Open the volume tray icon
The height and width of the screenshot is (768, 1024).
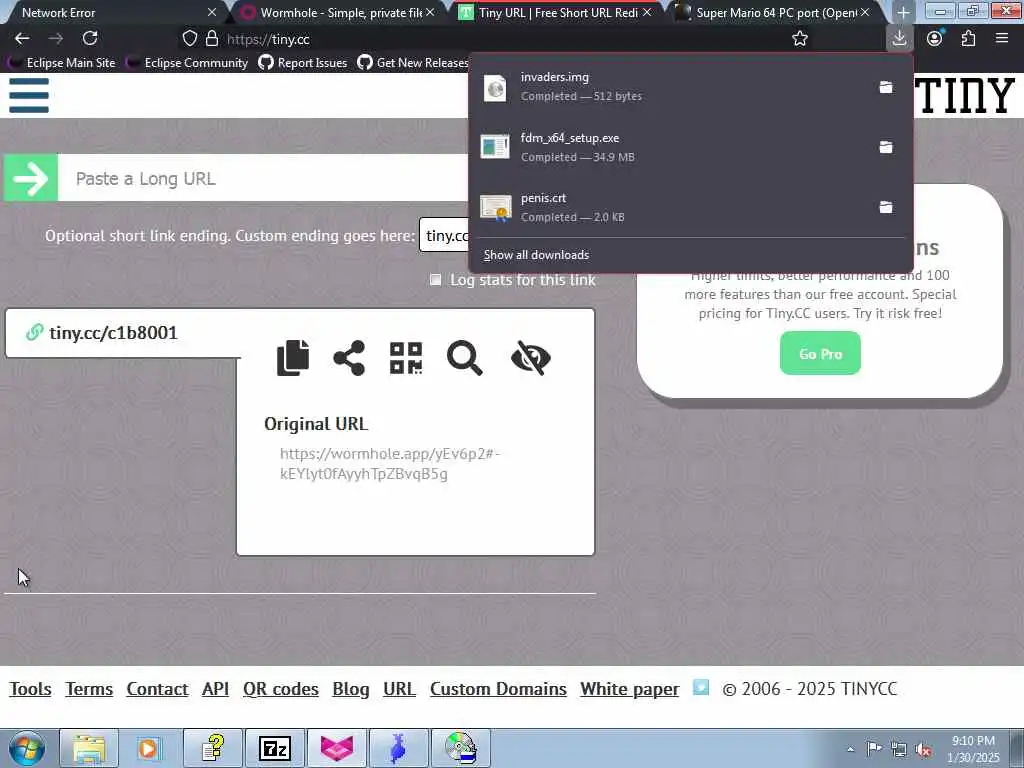[923, 750]
